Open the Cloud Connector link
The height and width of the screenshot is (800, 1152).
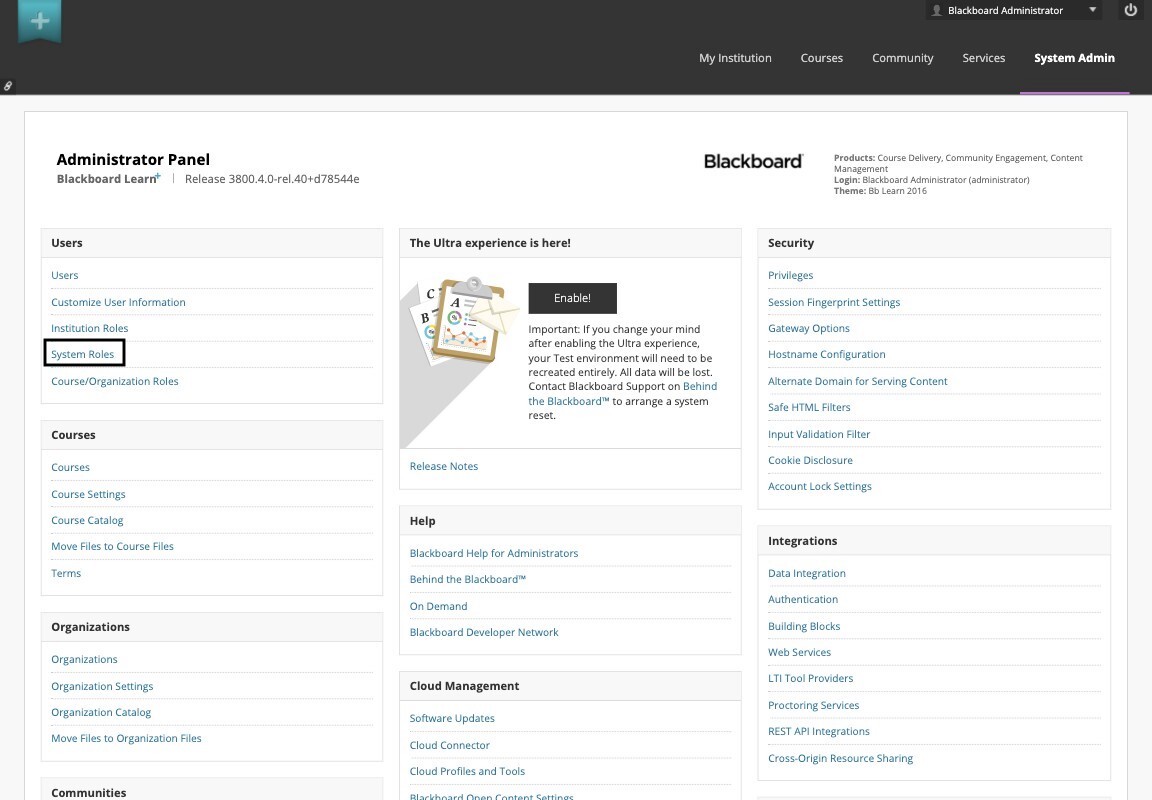[x=450, y=745]
